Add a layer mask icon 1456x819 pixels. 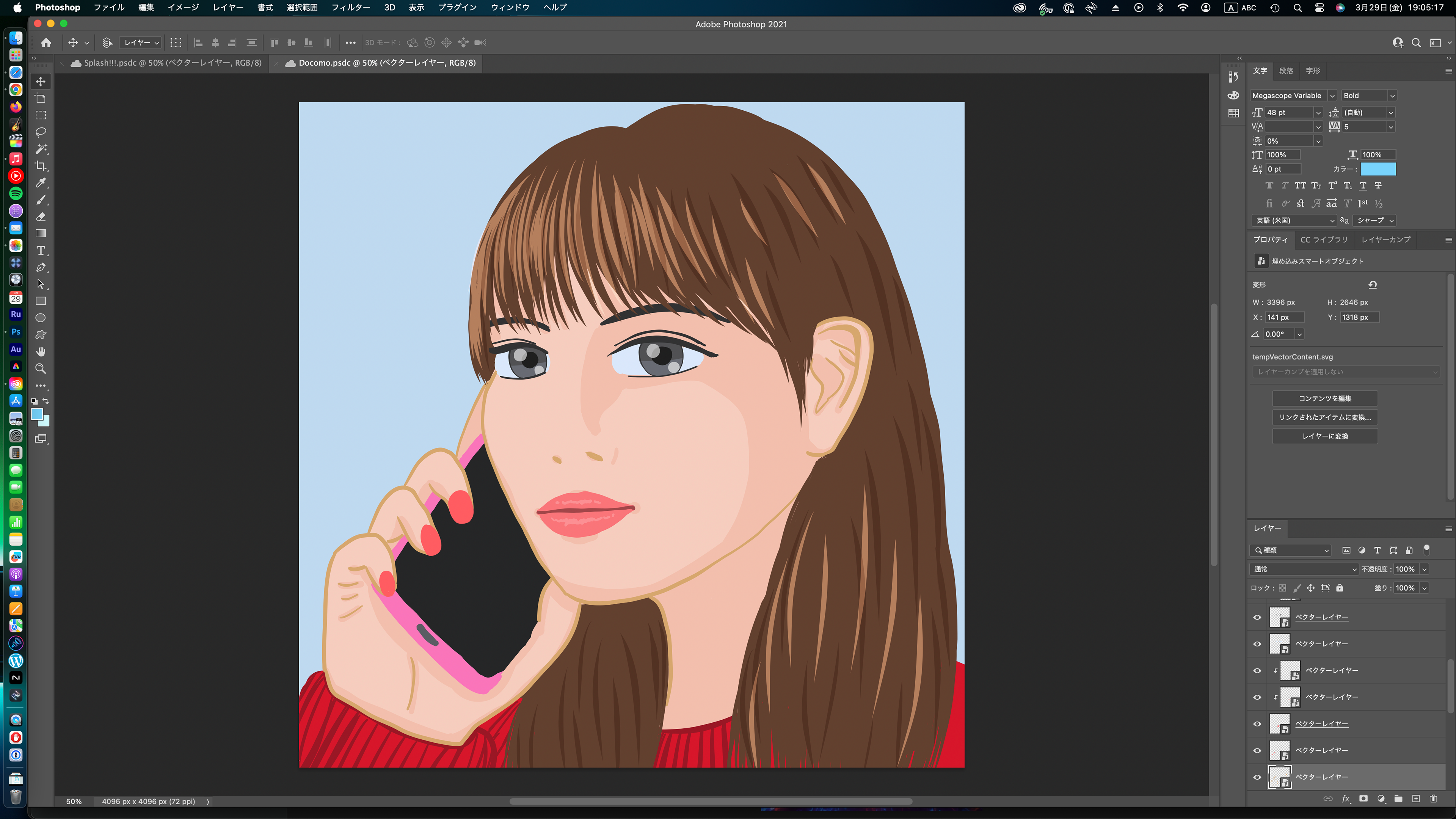tap(1363, 799)
